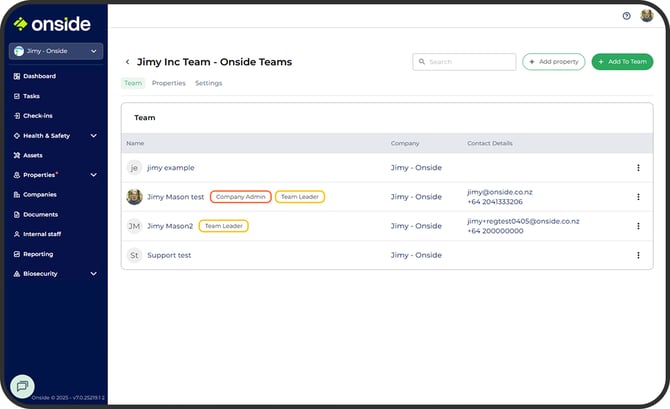Click the Add To Team button

pyautogui.click(x=622, y=62)
